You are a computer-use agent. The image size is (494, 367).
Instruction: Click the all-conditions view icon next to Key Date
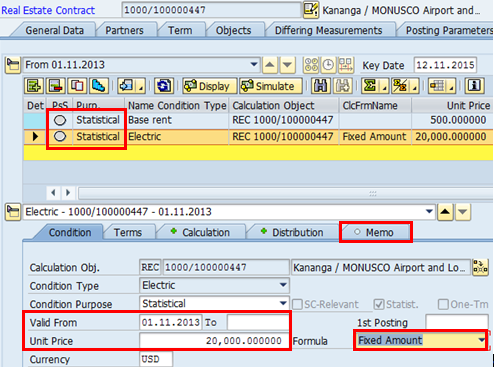click(311, 65)
